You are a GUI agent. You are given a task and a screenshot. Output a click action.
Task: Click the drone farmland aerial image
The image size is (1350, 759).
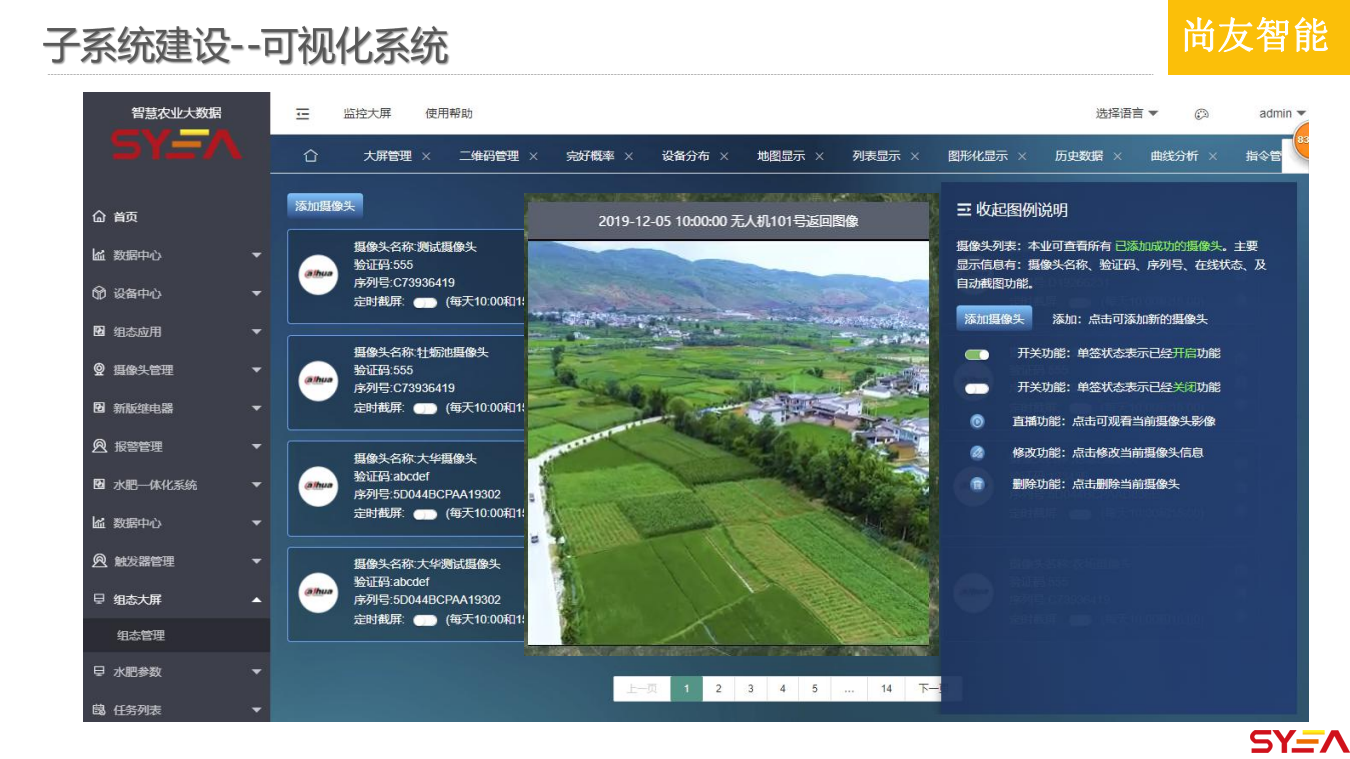coord(728,443)
